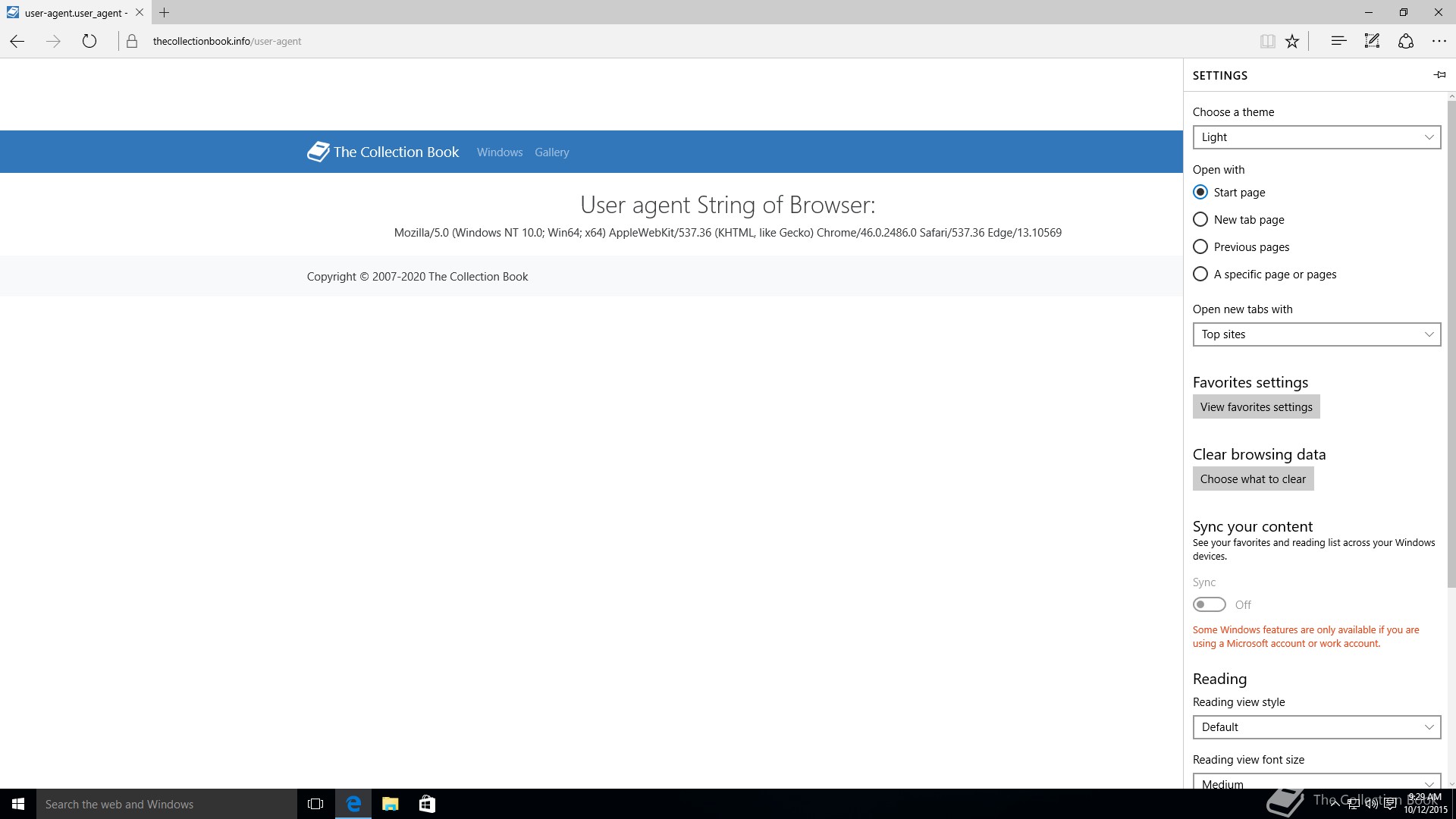Toggle the Sync switch
Image resolution: width=1456 pixels, height=819 pixels.
click(1209, 604)
